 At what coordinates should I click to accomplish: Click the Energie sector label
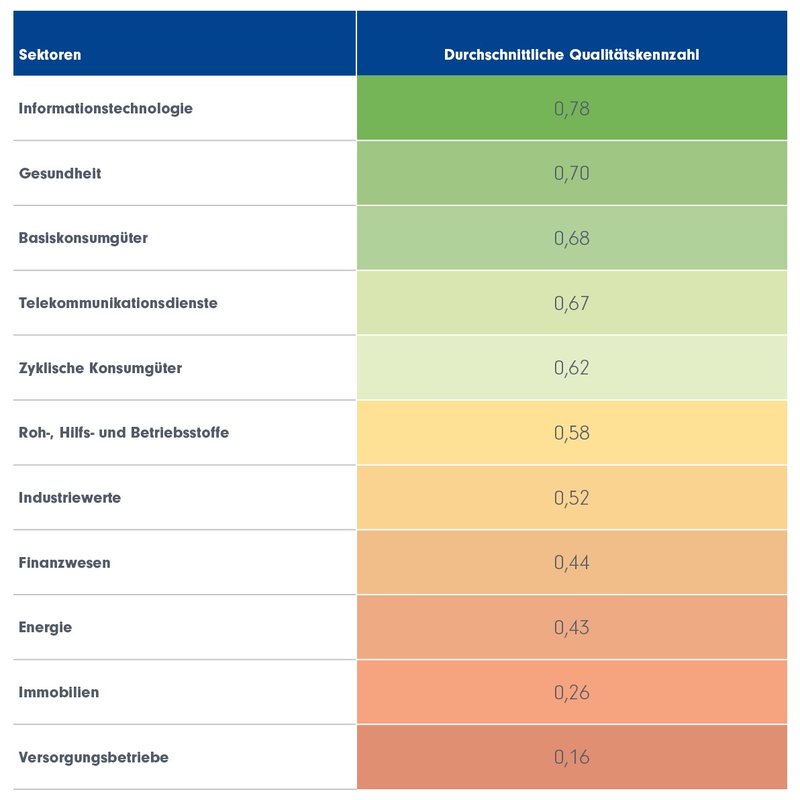pyautogui.click(x=46, y=628)
